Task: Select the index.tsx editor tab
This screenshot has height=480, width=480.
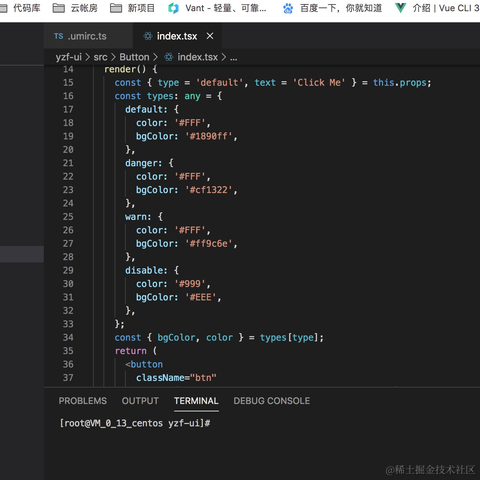Action: click(x=177, y=36)
